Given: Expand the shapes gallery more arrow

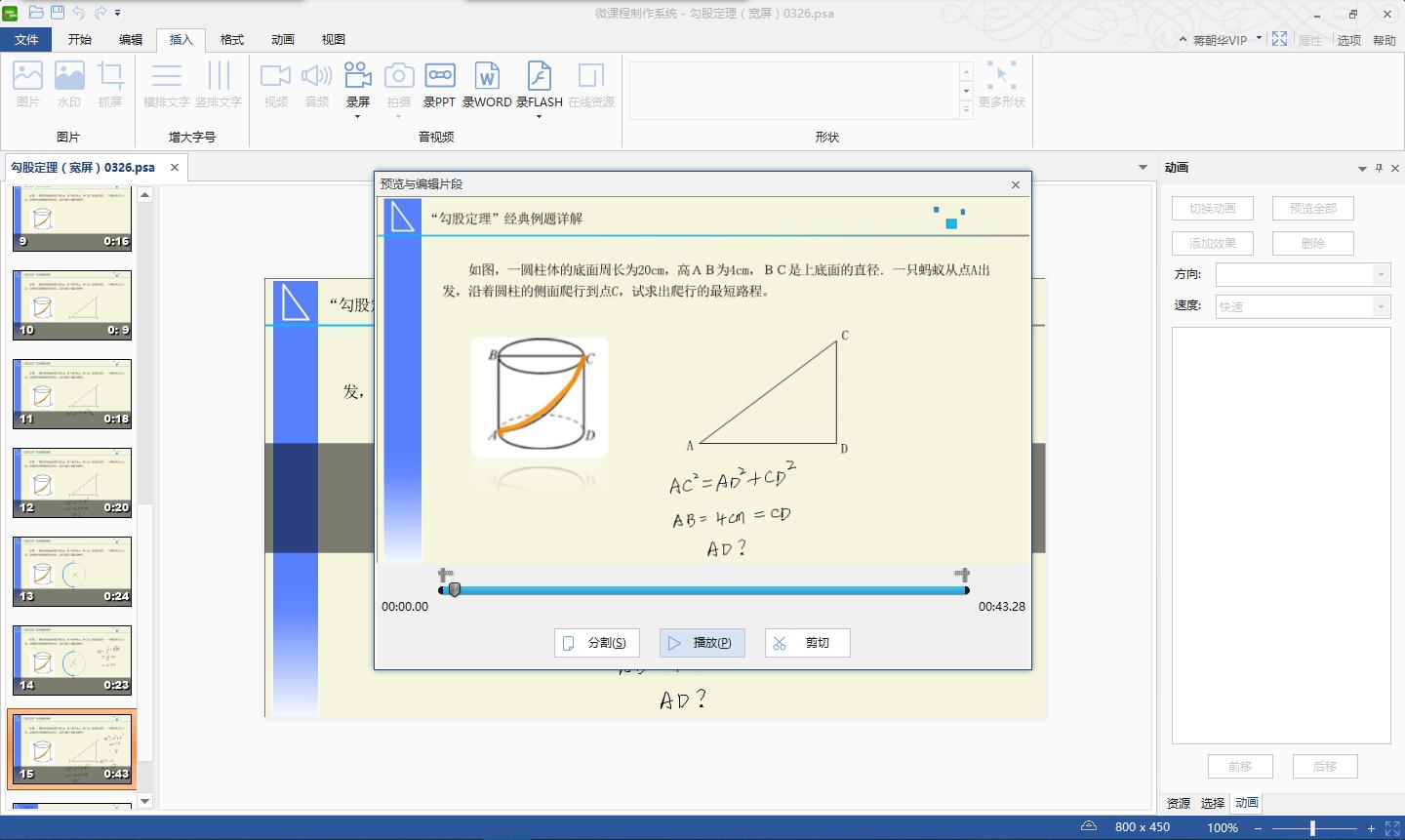Looking at the screenshot, I should (966, 109).
